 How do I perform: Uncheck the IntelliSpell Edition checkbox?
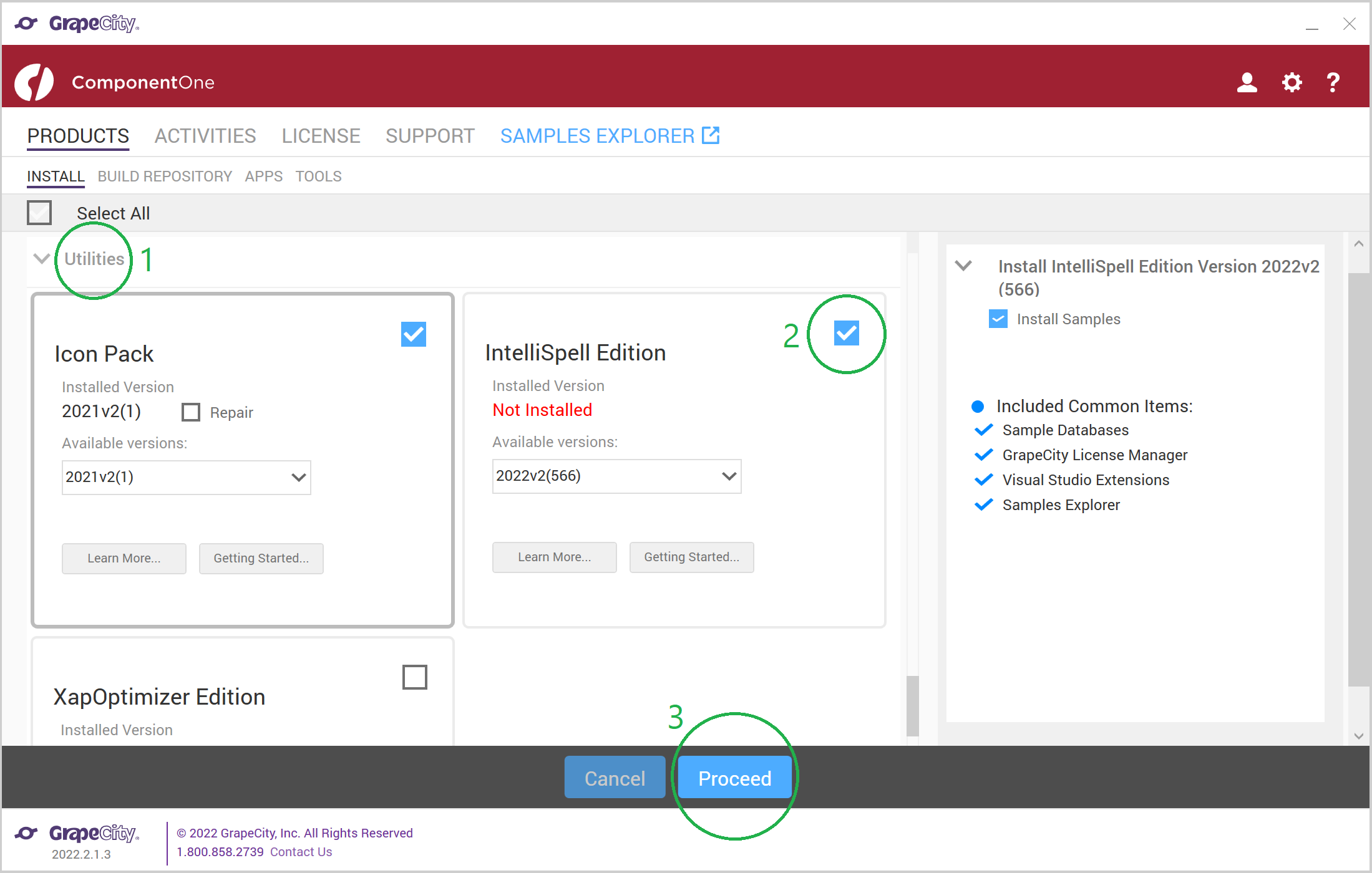click(847, 333)
